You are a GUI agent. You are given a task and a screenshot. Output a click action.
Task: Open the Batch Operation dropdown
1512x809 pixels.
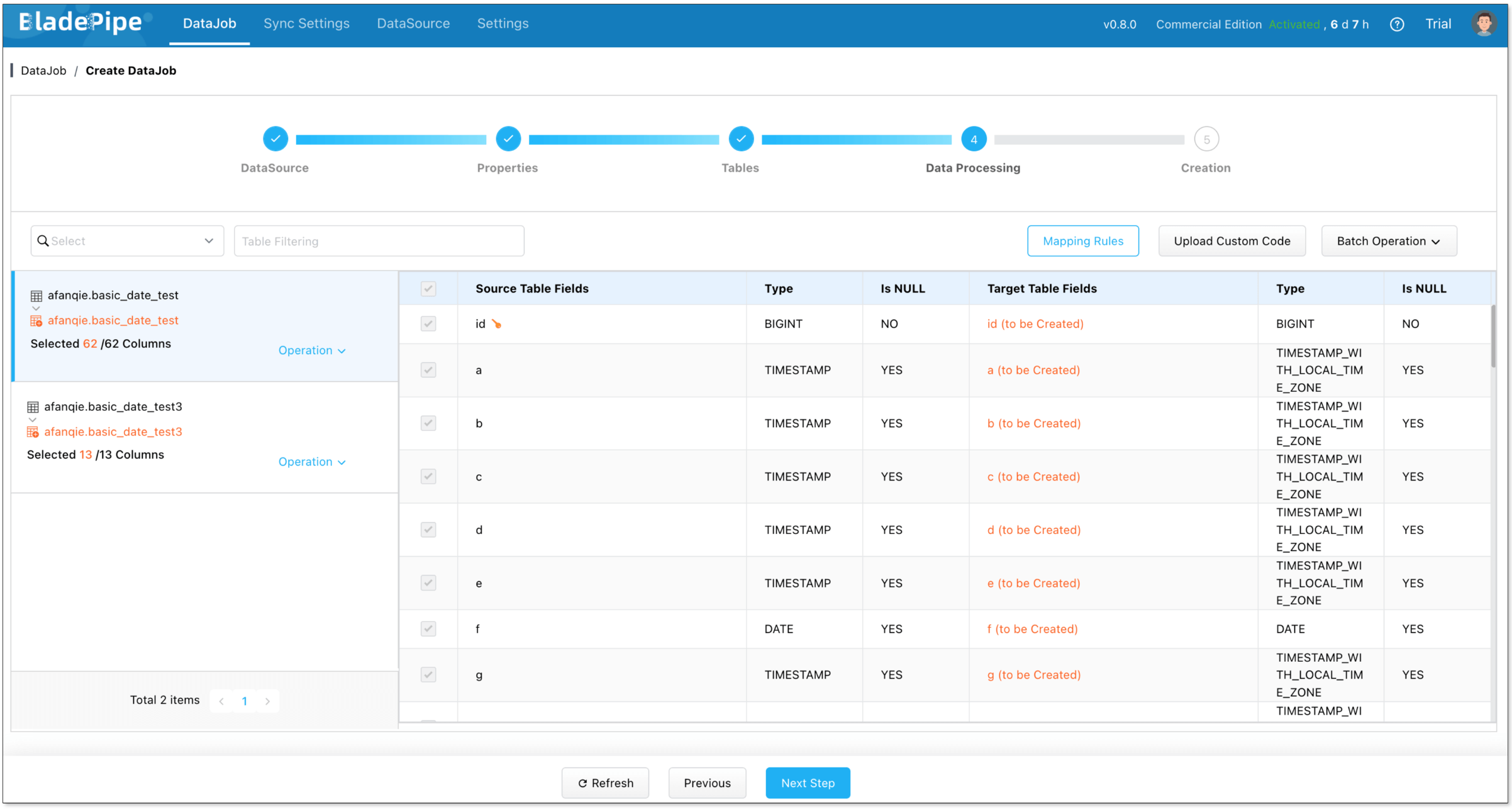pyautogui.click(x=1388, y=241)
